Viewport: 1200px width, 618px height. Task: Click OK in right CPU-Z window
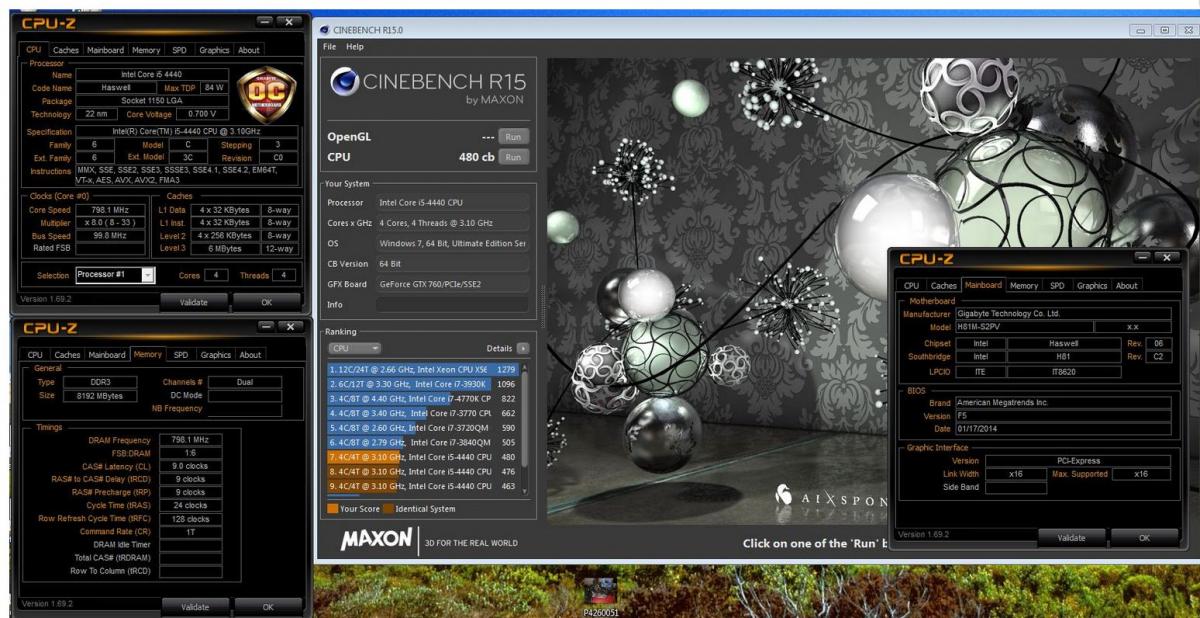(1143, 538)
